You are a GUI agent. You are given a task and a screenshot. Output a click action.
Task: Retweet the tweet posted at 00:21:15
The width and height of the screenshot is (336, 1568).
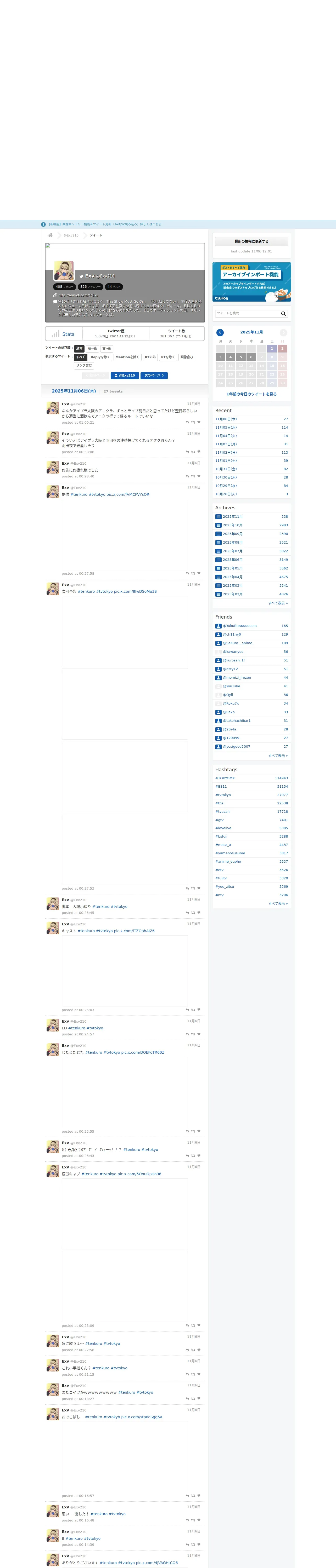[193, 1374]
